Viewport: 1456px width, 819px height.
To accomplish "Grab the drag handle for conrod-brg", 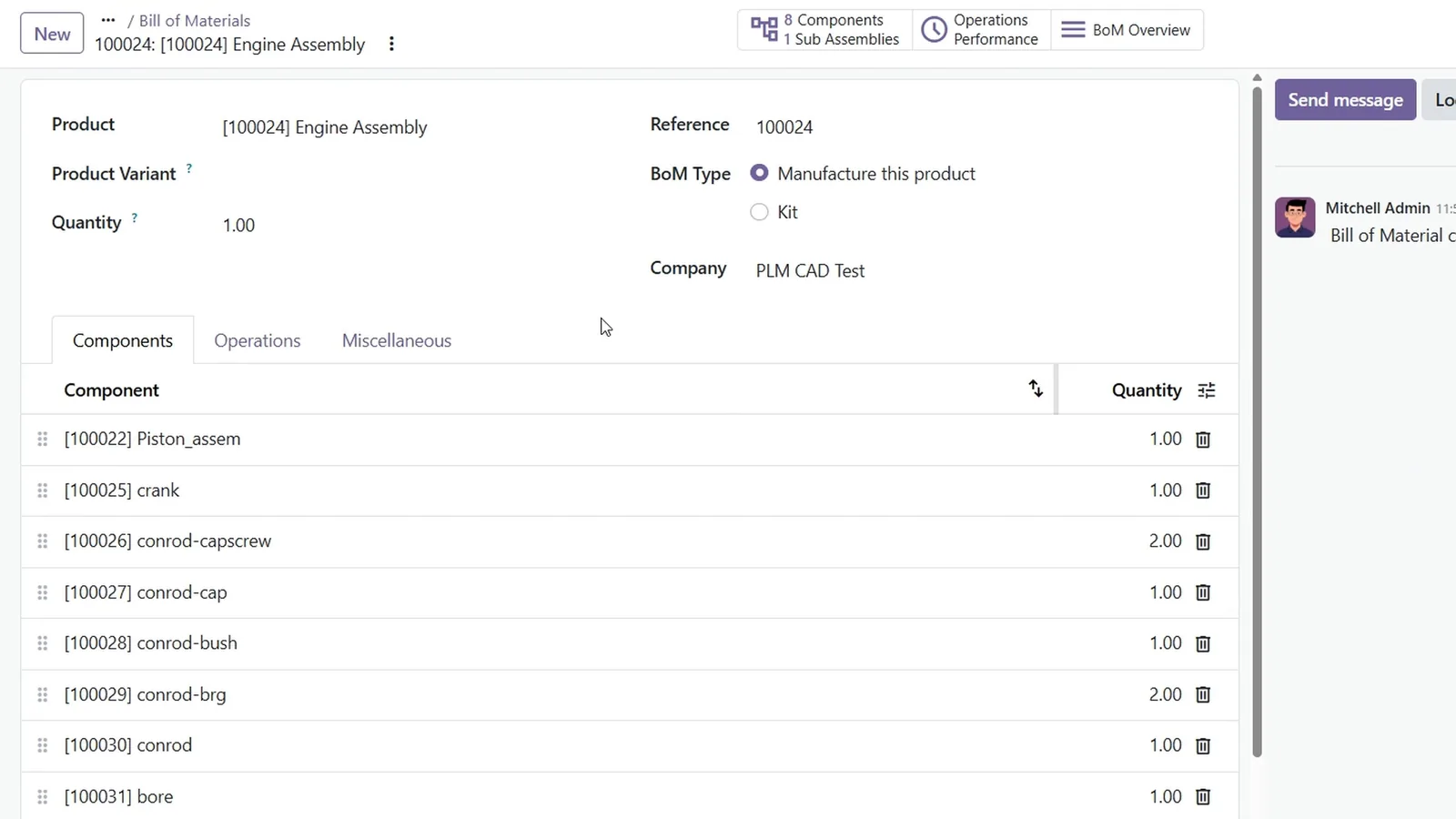I will pyautogui.click(x=42, y=694).
